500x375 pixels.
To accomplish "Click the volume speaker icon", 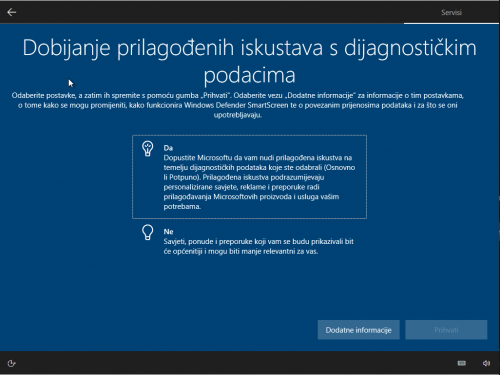I will tap(486, 363).
